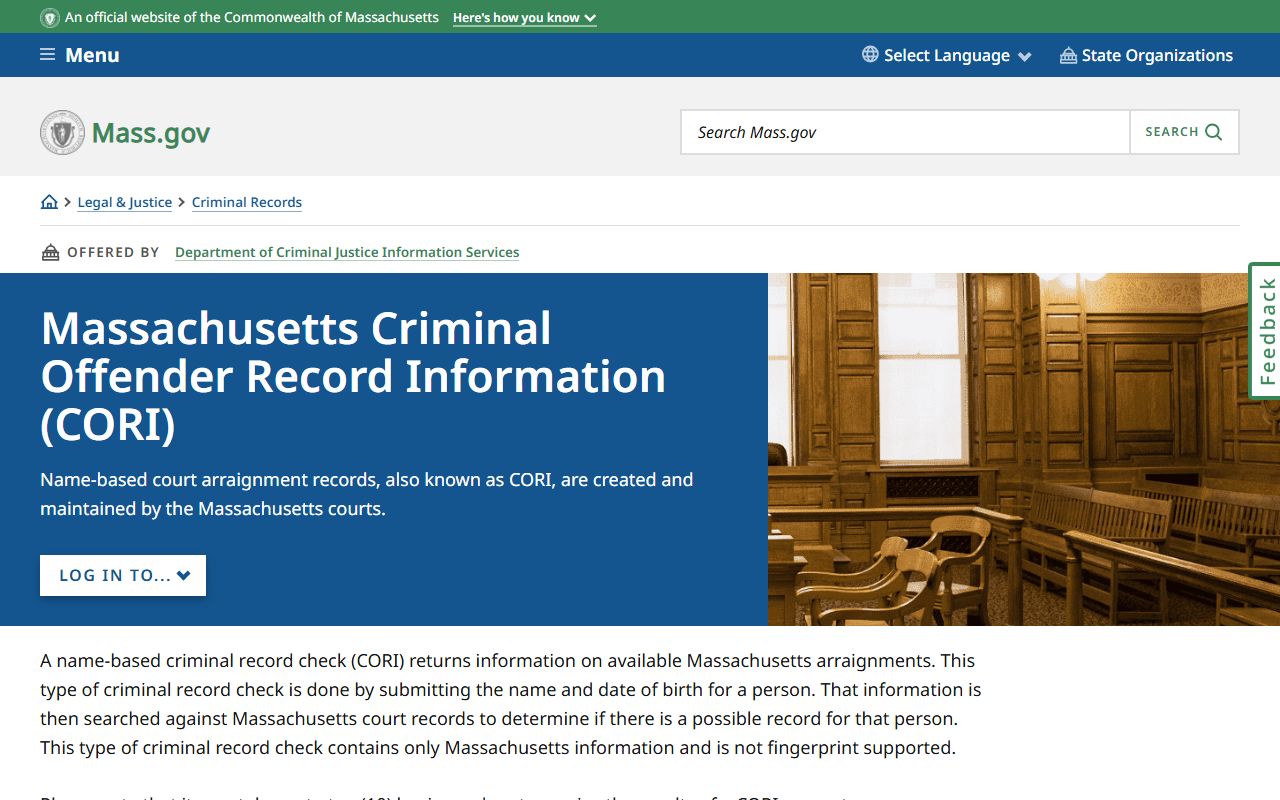Expand the LOG IN TO... dropdown button
1280x800 pixels.
(x=123, y=575)
